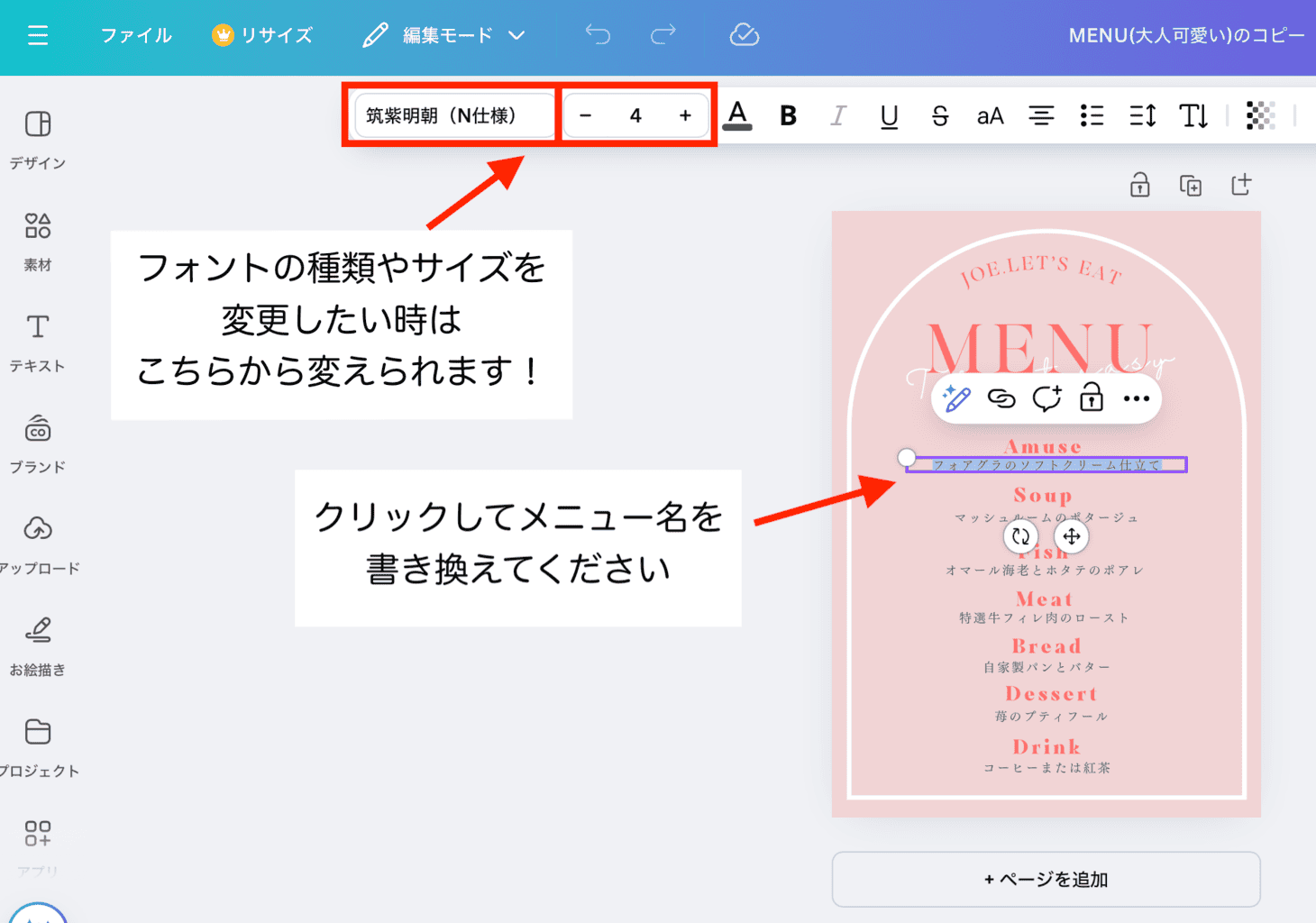Open the transparency checkerboard icon
Viewport: 1316px width, 923px height.
coord(1259,115)
